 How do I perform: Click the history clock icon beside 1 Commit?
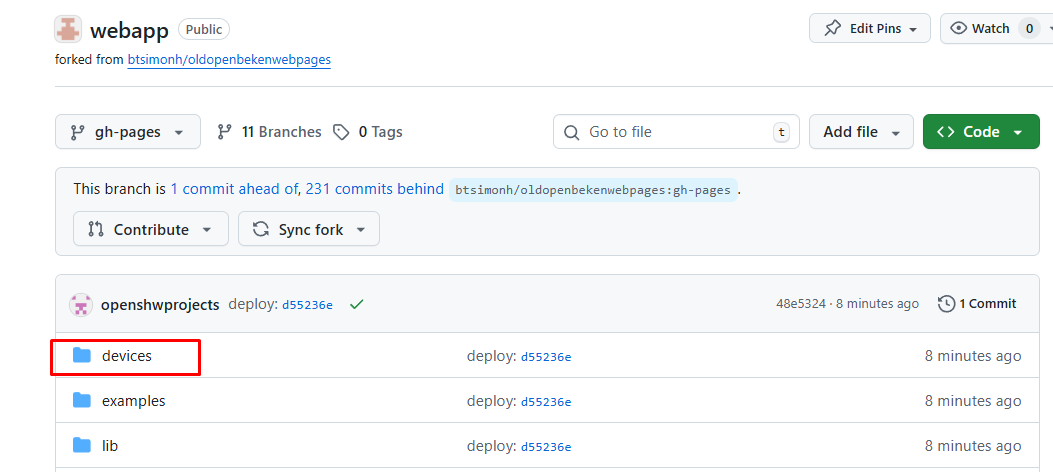pos(946,304)
